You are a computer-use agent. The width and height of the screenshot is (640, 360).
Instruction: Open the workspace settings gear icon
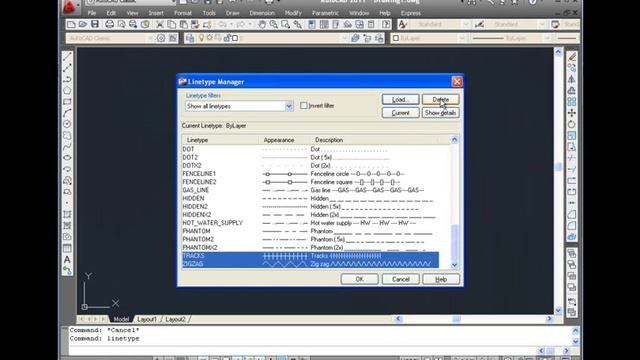click(161, 38)
